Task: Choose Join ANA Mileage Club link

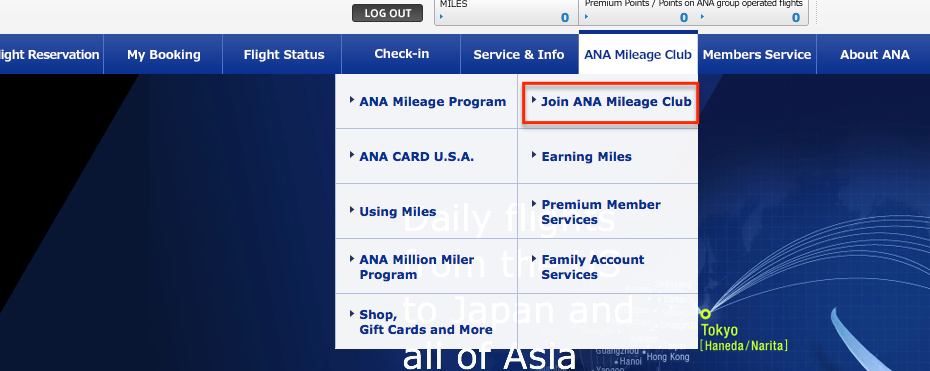Action: 616,101
